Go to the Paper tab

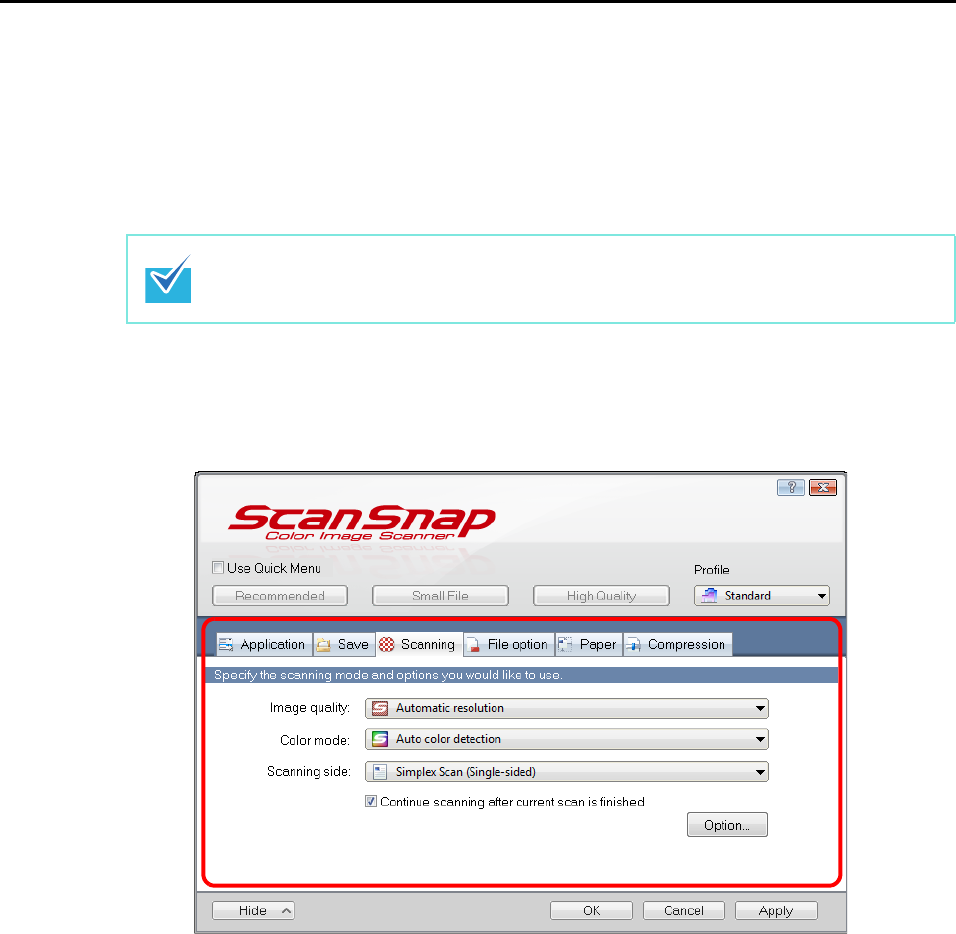pos(588,644)
